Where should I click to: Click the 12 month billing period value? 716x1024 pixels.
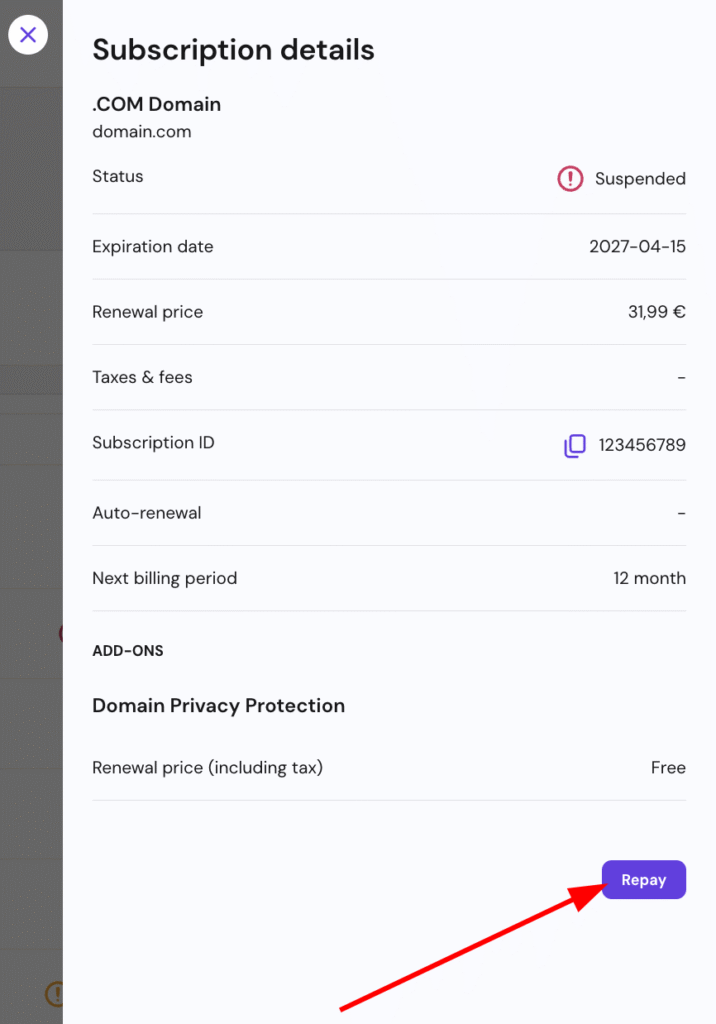click(649, 578)
